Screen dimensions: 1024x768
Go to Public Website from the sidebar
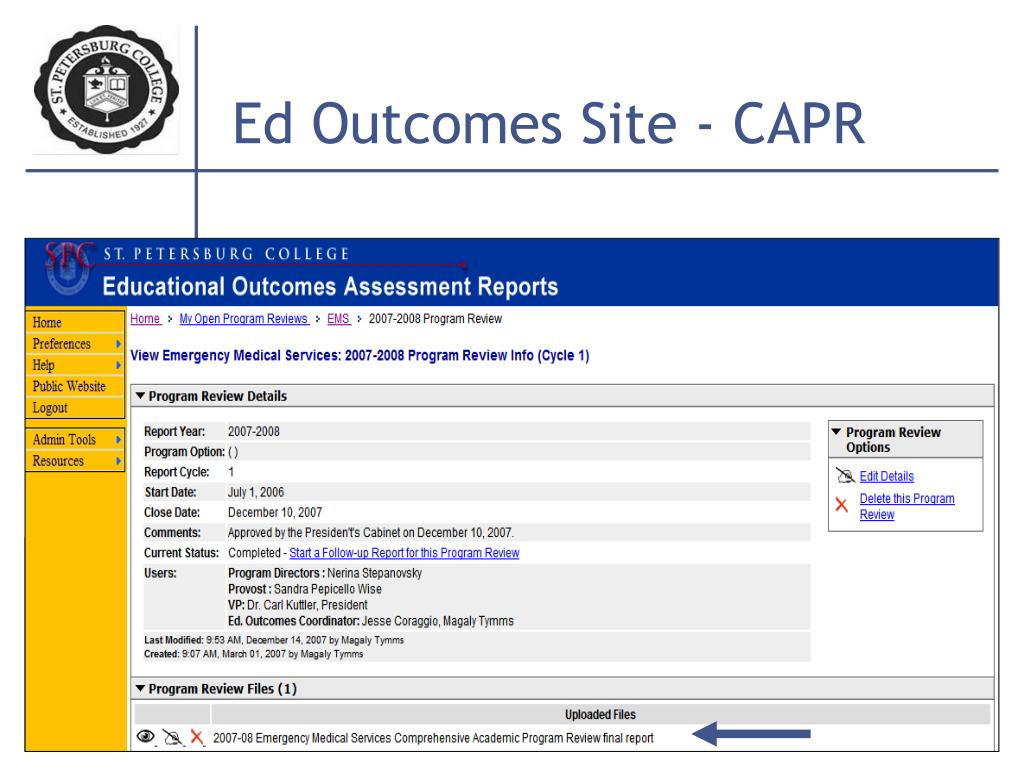[69, 386]
